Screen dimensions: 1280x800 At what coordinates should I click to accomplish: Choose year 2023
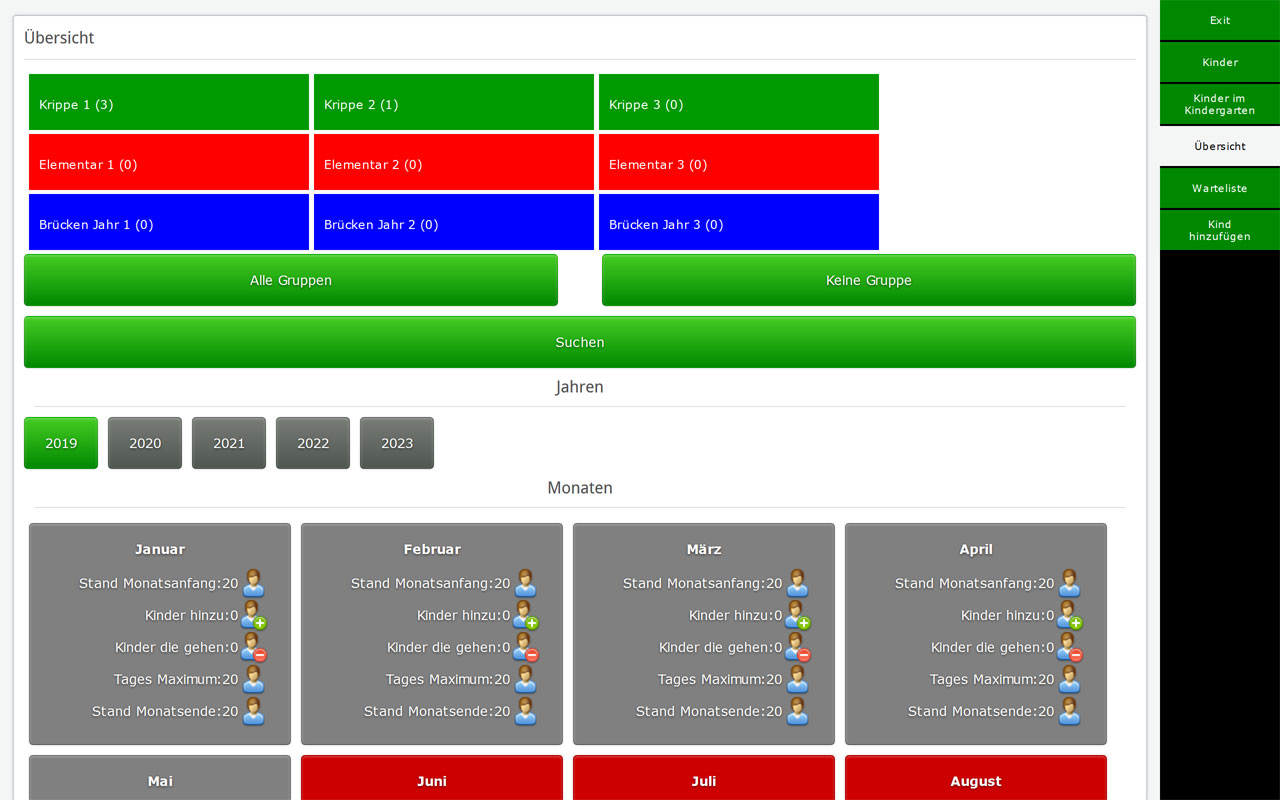pyautogui.click(x=397, y=443)
